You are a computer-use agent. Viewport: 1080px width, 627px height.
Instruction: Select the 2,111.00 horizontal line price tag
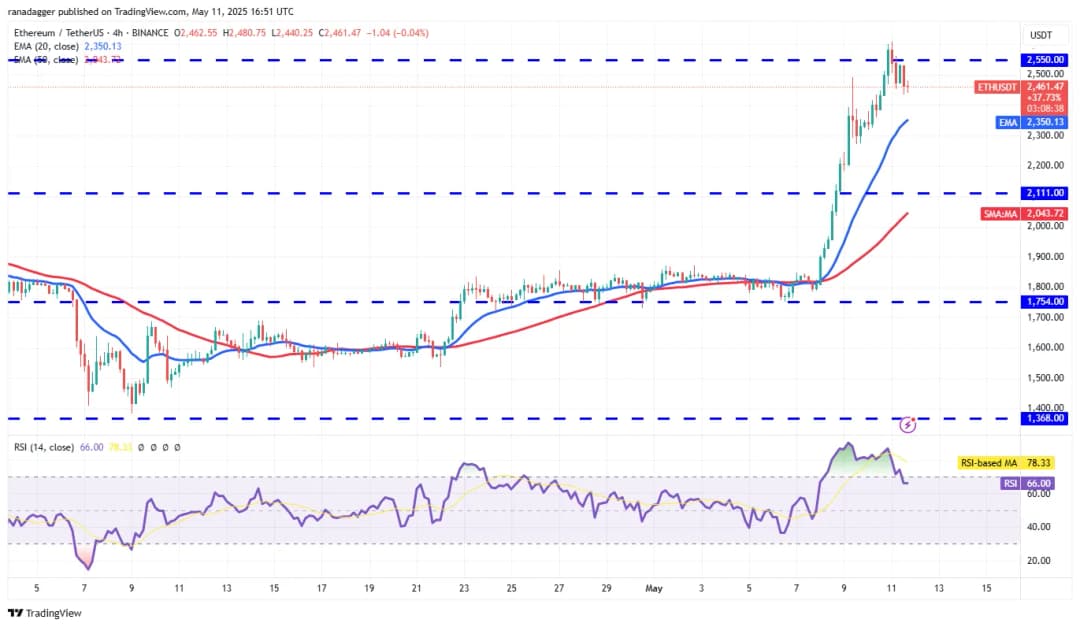tap(1043, 193)
